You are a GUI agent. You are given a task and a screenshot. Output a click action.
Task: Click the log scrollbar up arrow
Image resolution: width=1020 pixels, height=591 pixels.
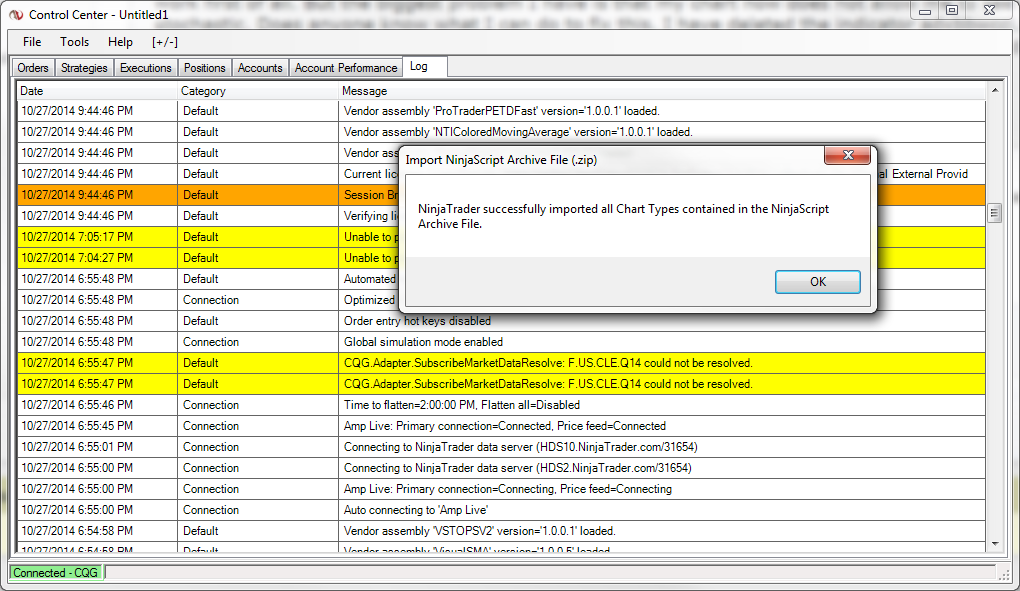[x=995, y=90]
